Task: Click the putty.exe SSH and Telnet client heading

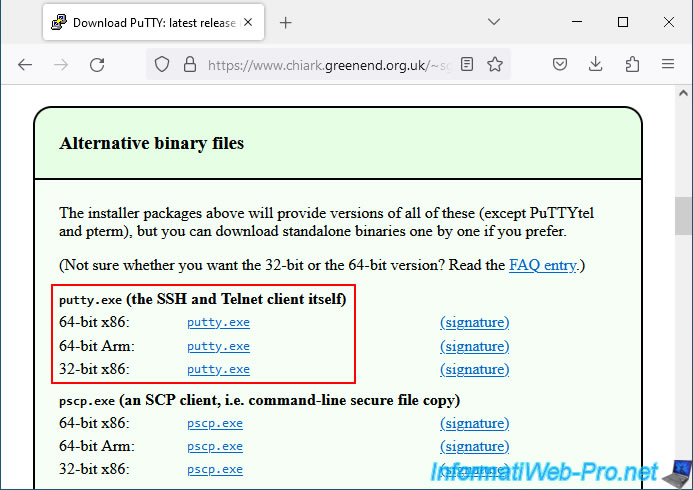Action: pos(202,299)
